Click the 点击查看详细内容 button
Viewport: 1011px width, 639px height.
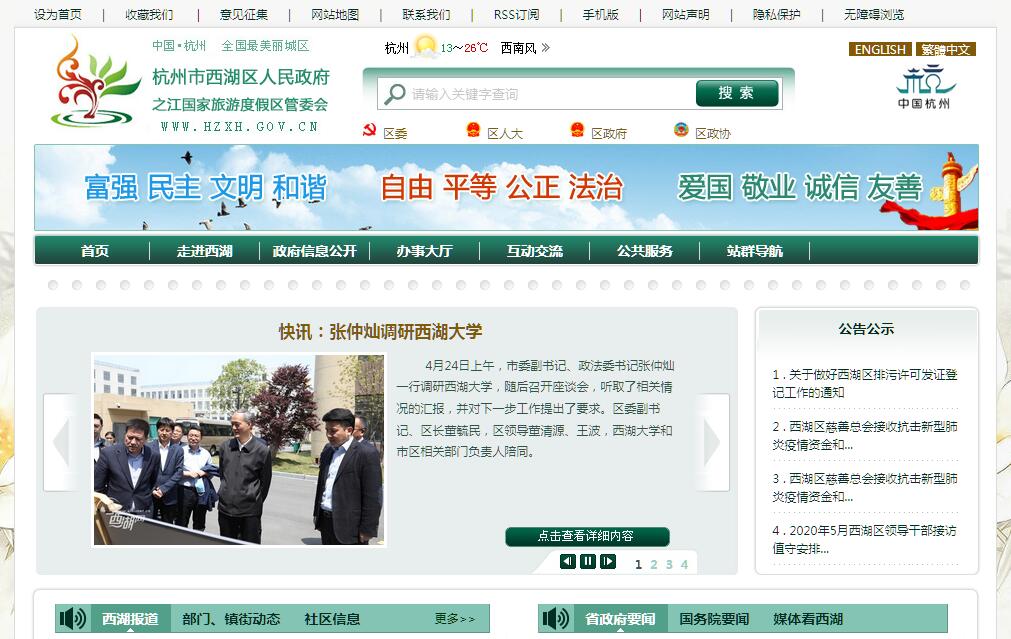(x=586, y=536)
